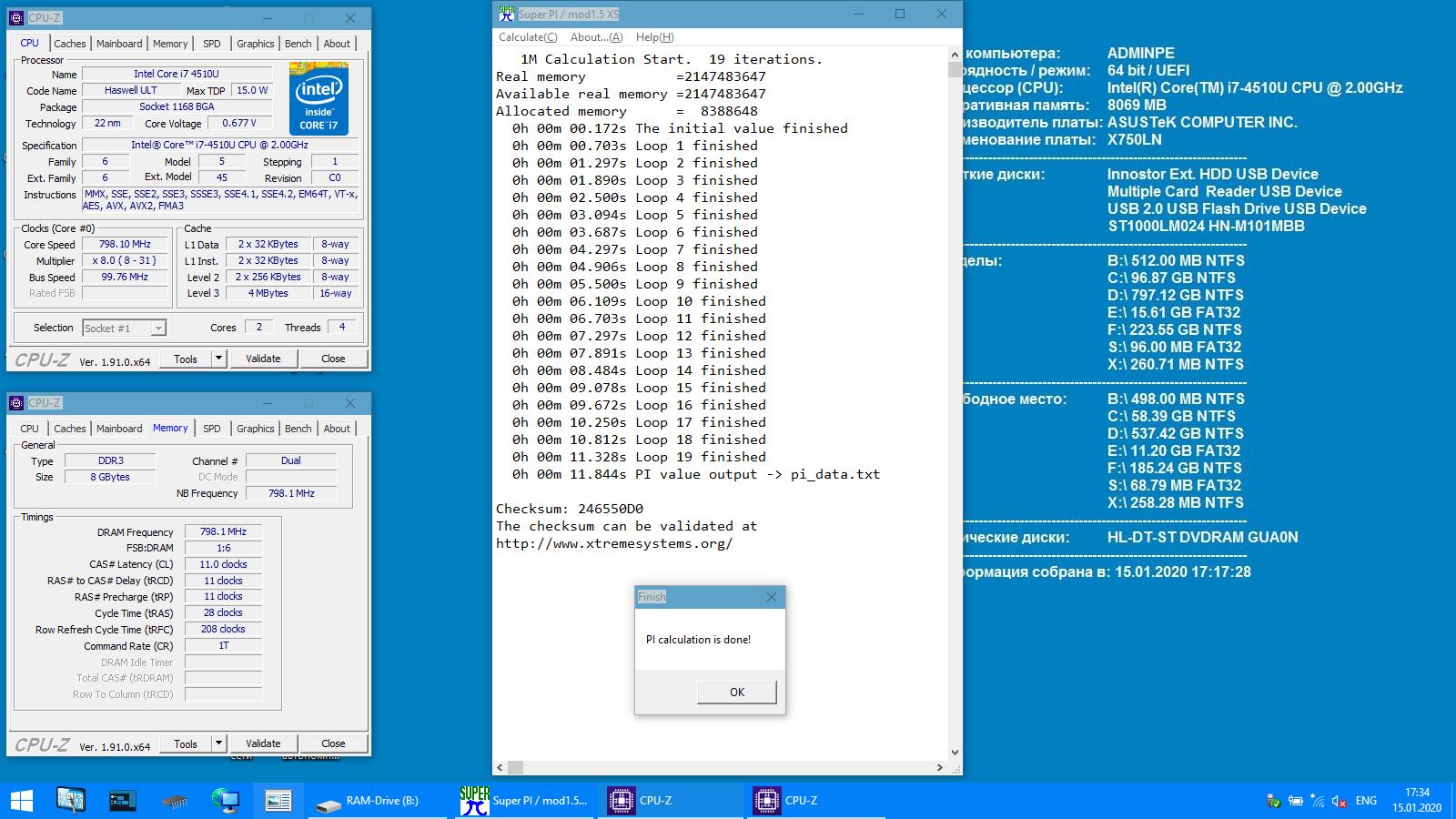The width and height of the screenshot is (1456, 819).
Task: Switch to Mainboard tab in top CPU-Z
Action: point(119,44)
